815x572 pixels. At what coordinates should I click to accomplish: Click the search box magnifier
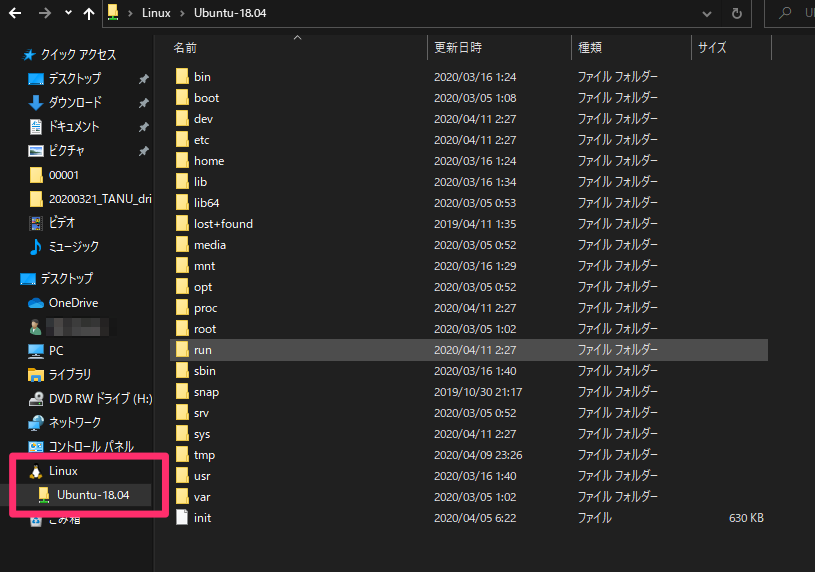[785, 13]
